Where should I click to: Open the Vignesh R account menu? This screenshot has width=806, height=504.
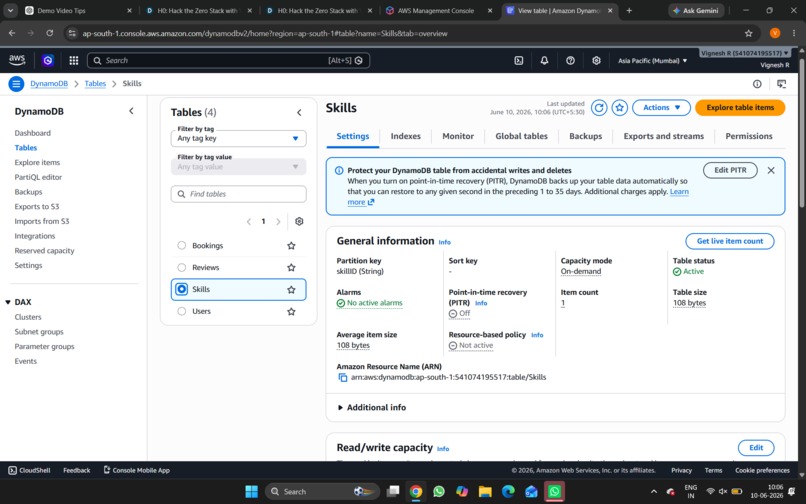[x=745, y=53]
